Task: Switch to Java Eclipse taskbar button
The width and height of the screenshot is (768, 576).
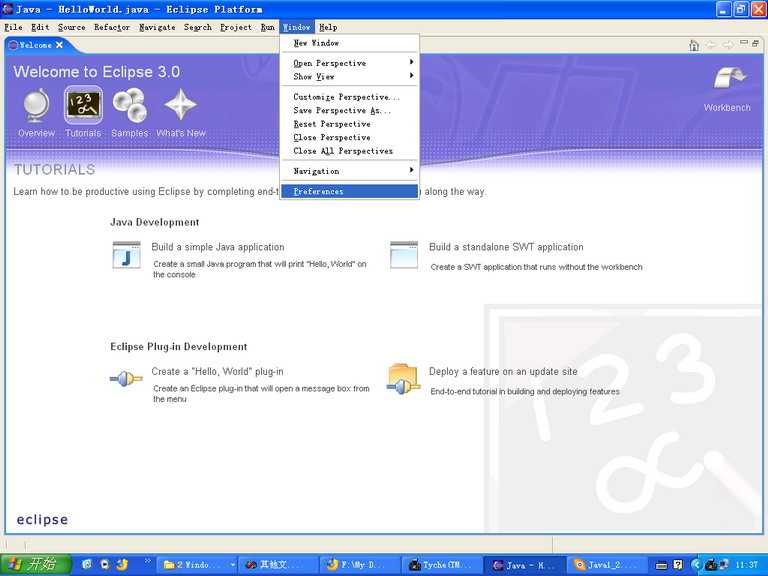Action: tap(524, 565)
